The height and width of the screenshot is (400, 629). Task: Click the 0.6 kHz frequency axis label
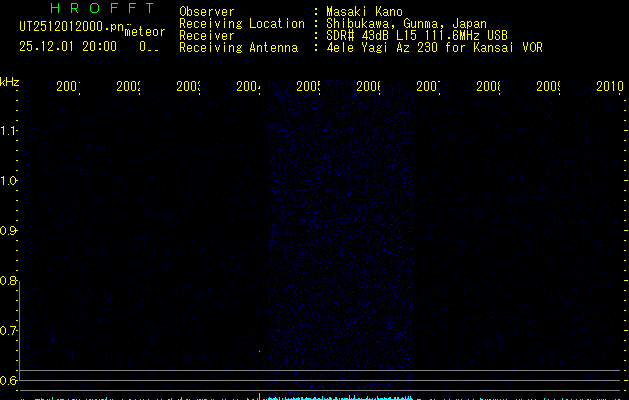[x=8, y=380]
